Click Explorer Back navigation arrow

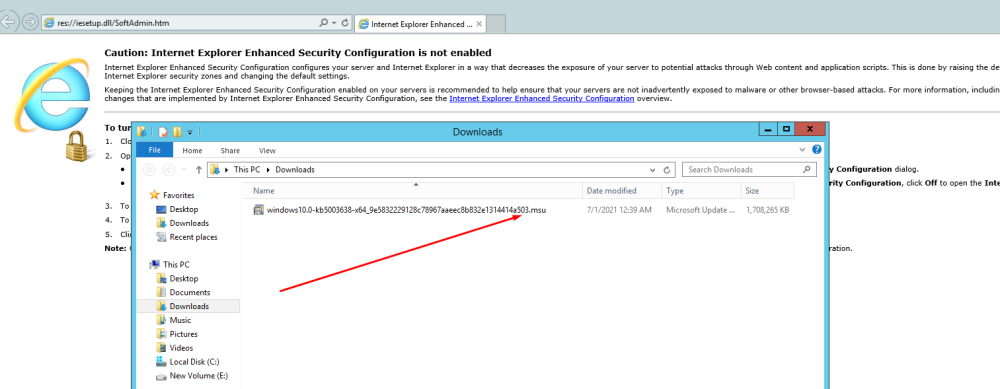click(149, 170)
